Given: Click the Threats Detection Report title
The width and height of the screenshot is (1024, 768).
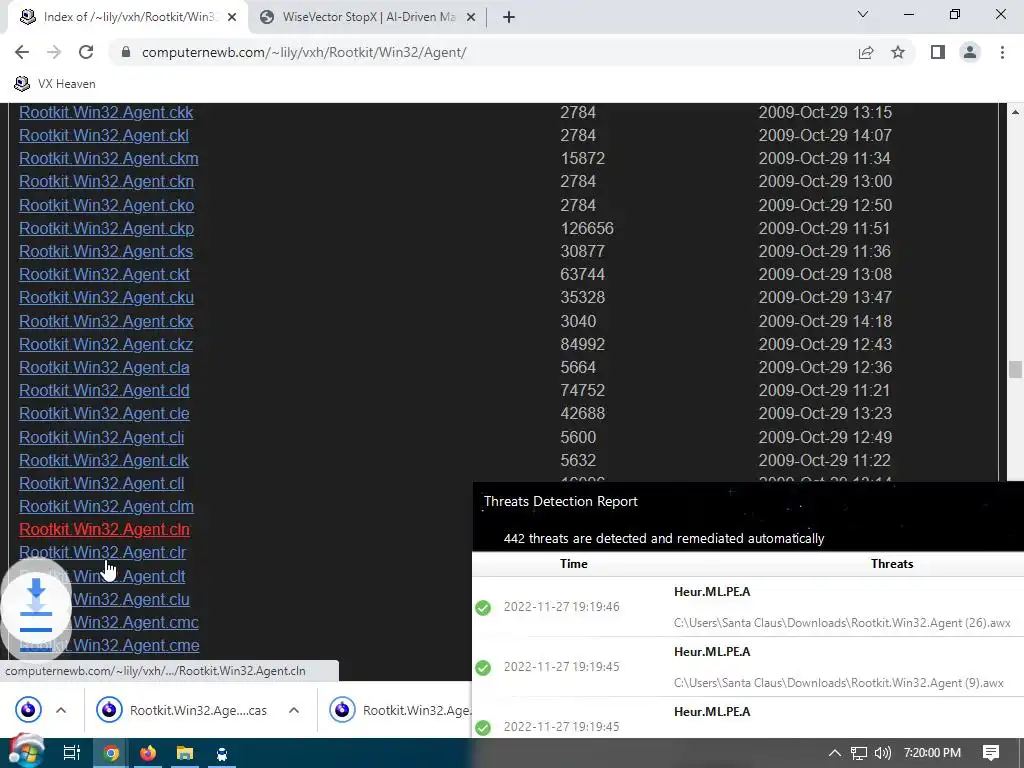Looking at the screenshot, I should 560,501.
